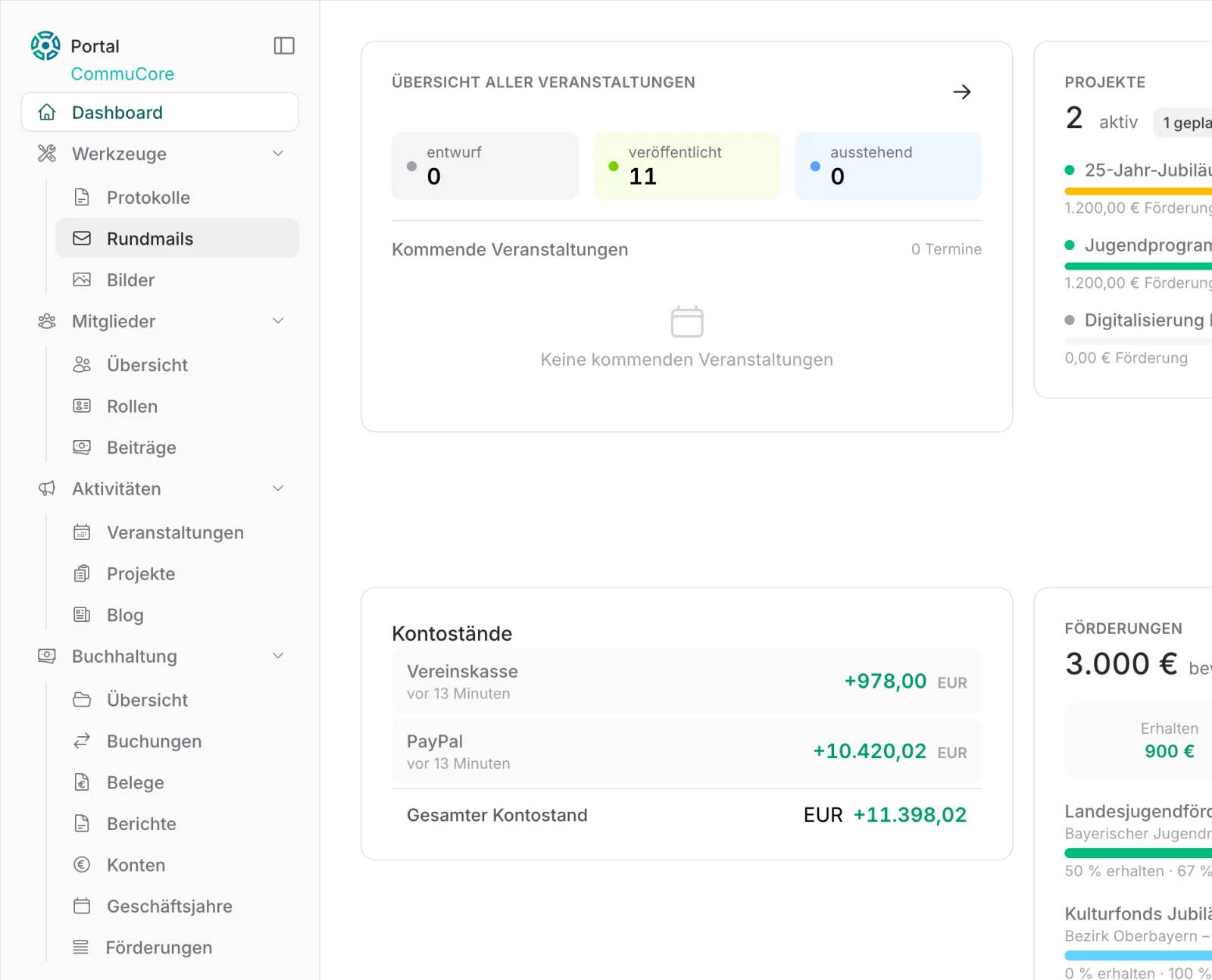Viewport: 1212px width, 980px height.
Task: Toggle the sidebar panel icon
Action: [284, 45]
